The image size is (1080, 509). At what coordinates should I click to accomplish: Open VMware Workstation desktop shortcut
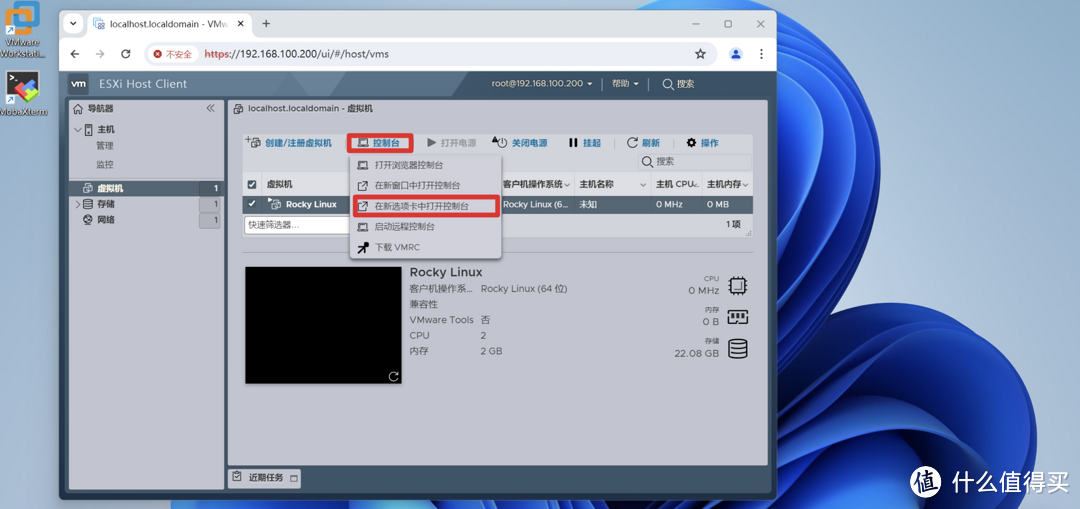22,29
